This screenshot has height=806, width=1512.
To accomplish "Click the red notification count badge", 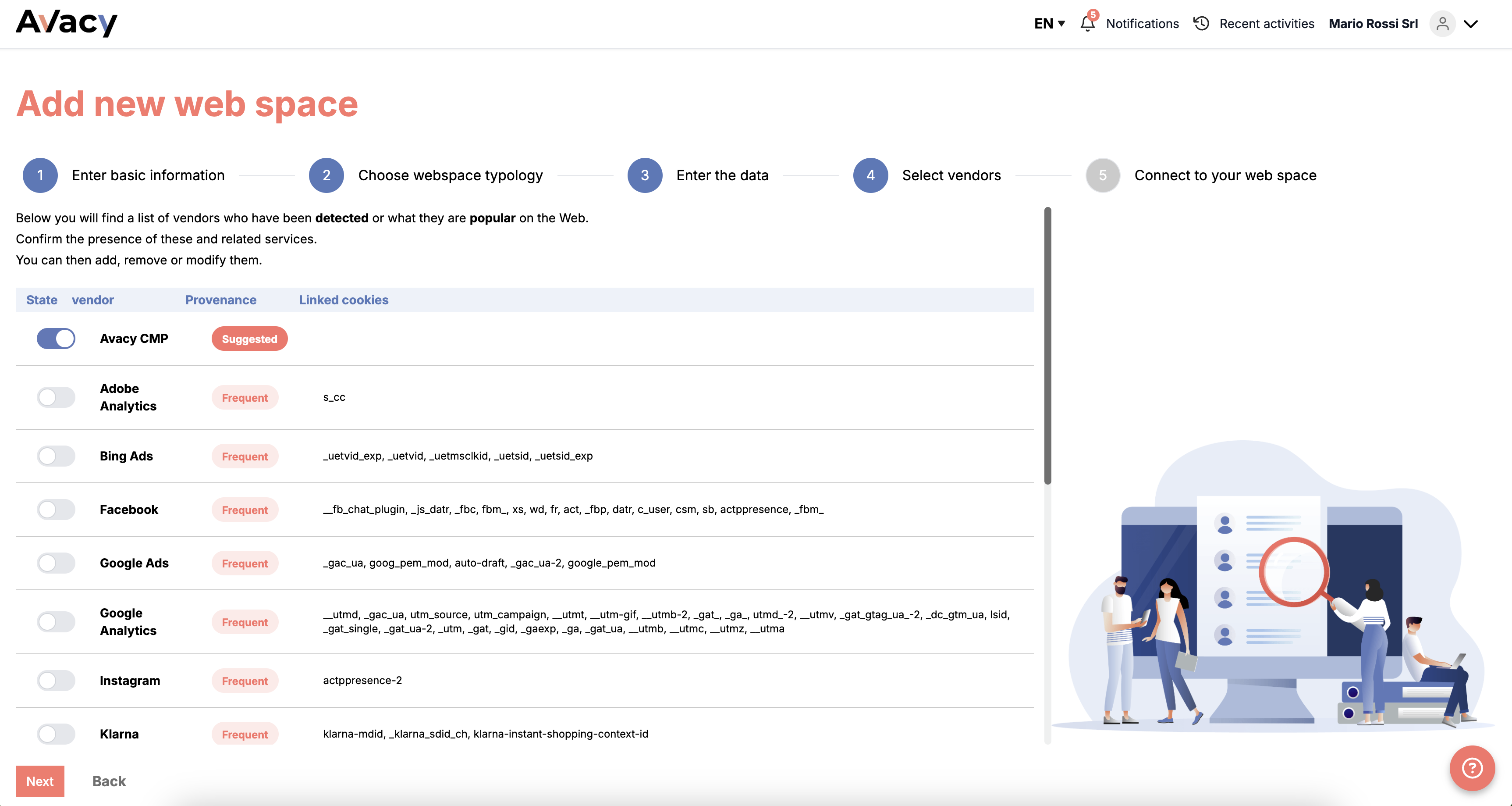I will (1092, 14).
